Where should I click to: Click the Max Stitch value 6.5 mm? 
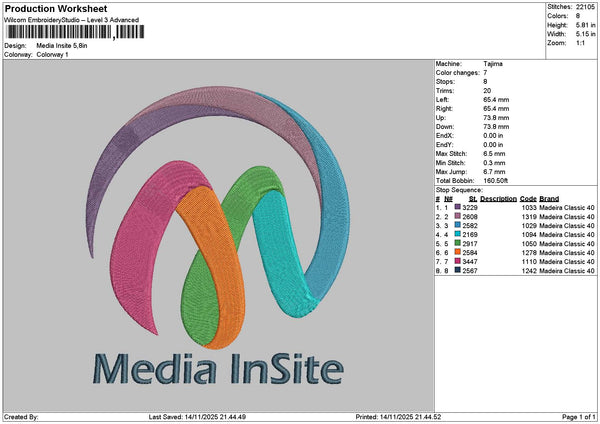coord(494,154)
